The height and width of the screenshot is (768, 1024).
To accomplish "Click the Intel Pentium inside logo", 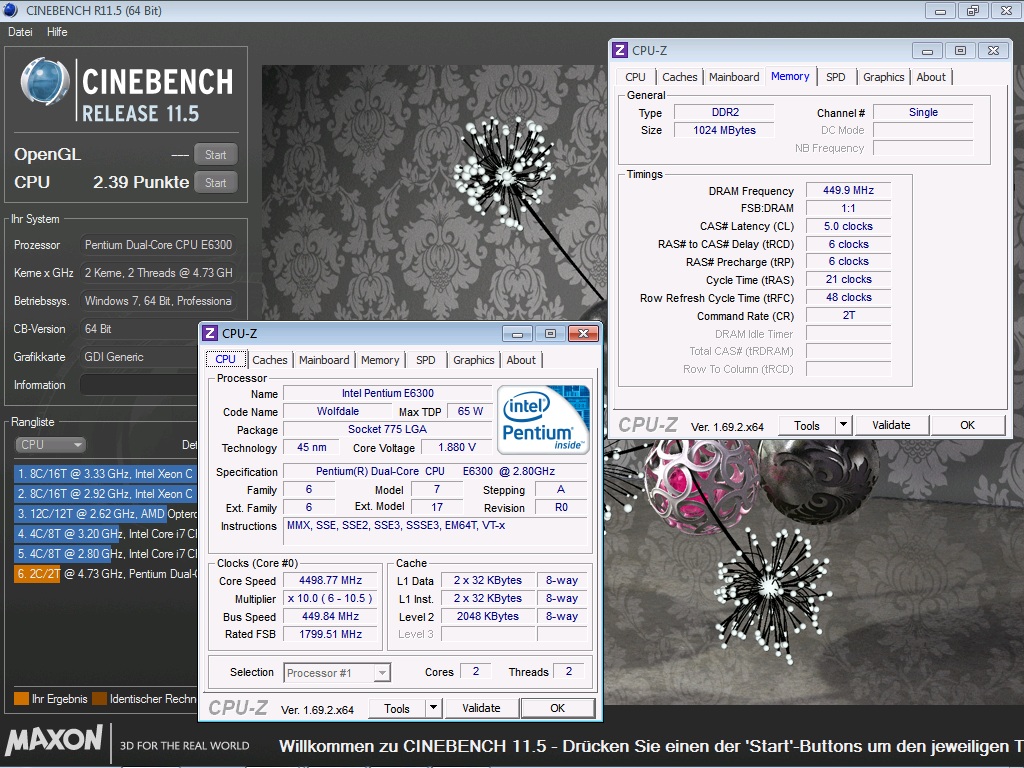I will pyautogui.click(x=543, y=419).
